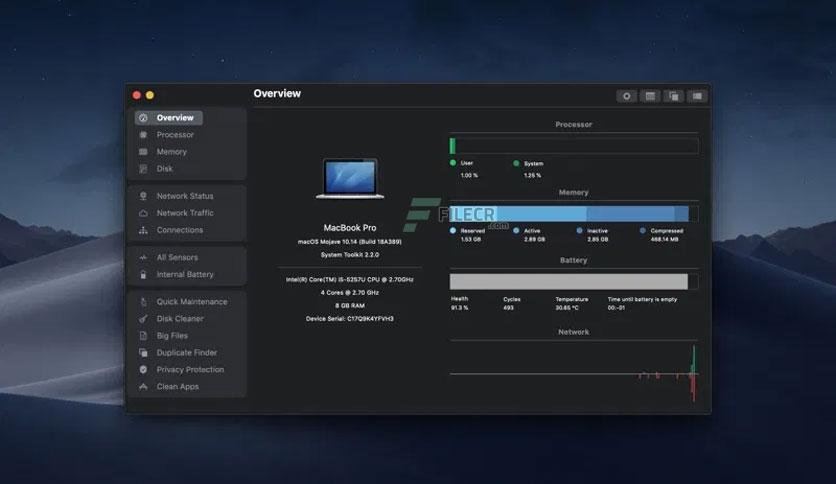Viewport: 836px width, 484px height.
Task: Click the Network section heading
Action: 574,332
